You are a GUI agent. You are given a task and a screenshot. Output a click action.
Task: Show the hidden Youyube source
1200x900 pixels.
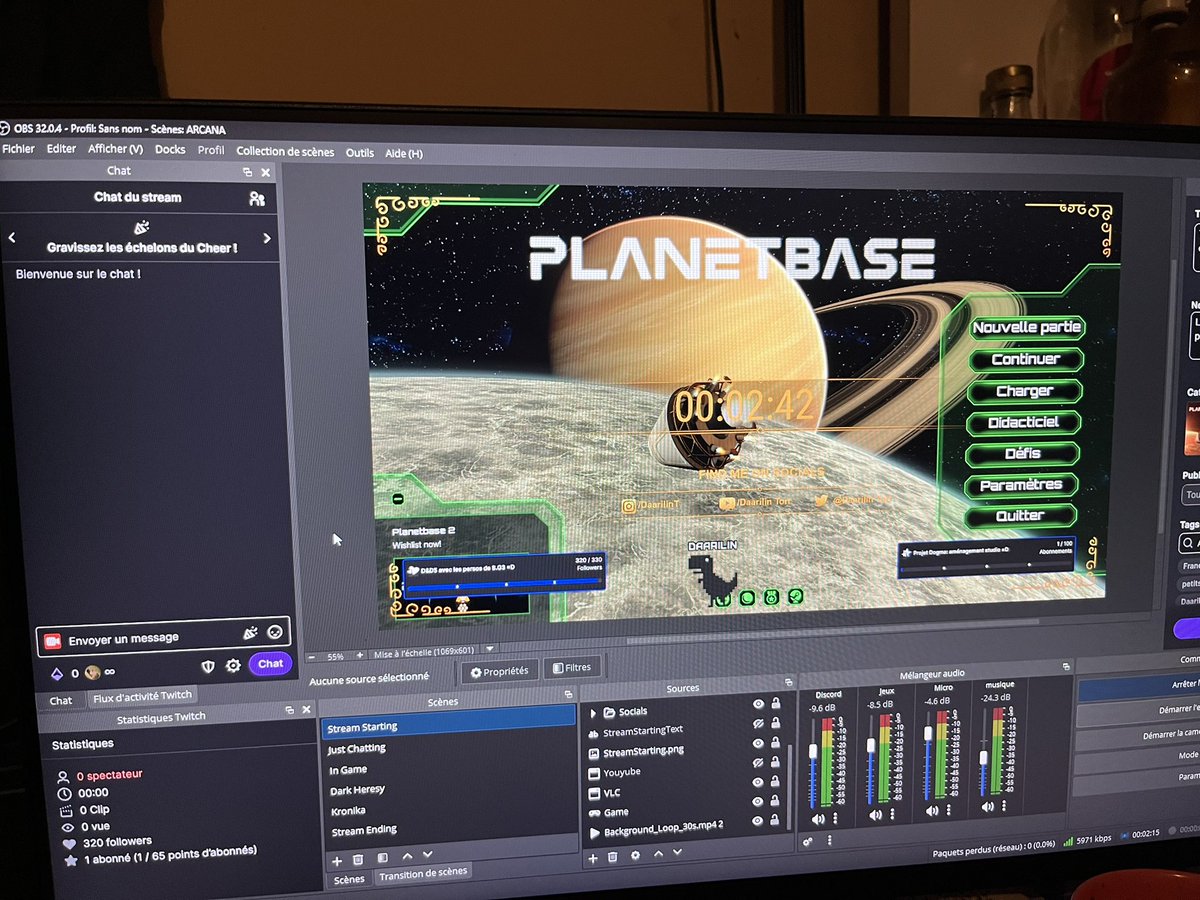(x=758, y=764)
